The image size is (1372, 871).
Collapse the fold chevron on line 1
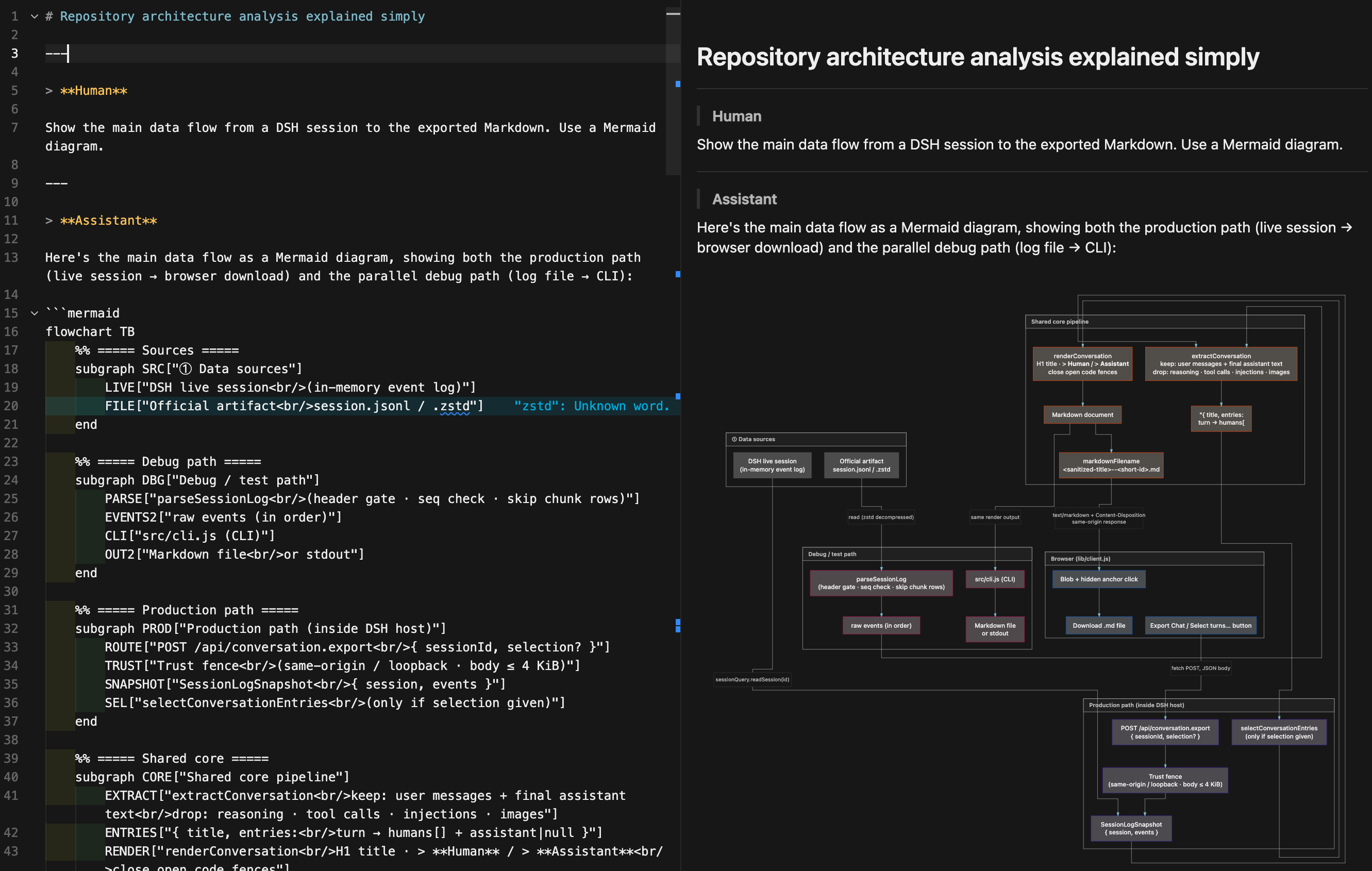34,16
